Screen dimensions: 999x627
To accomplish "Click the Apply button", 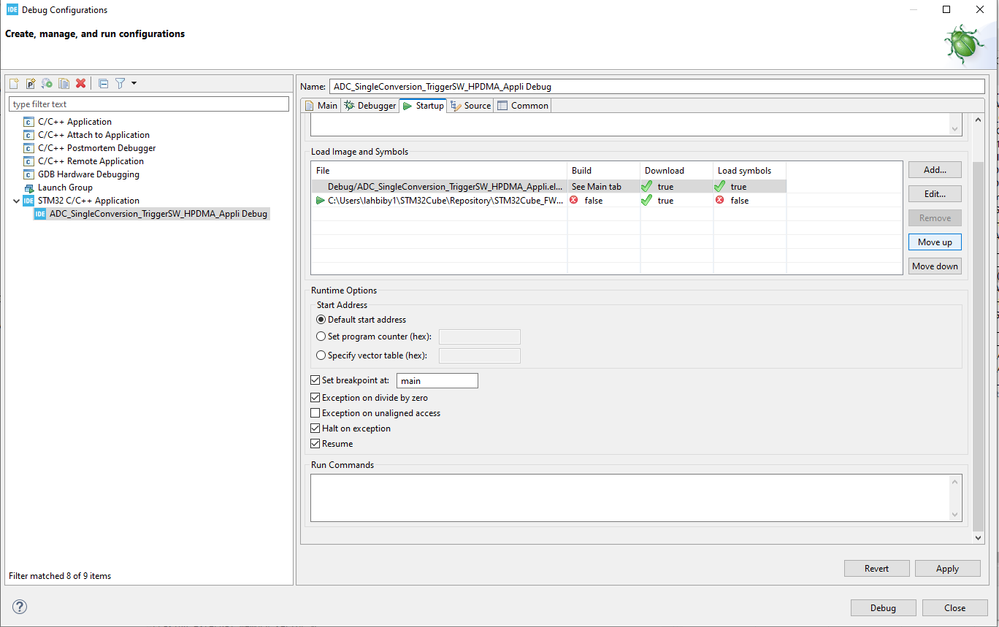I will coord(947,568).
